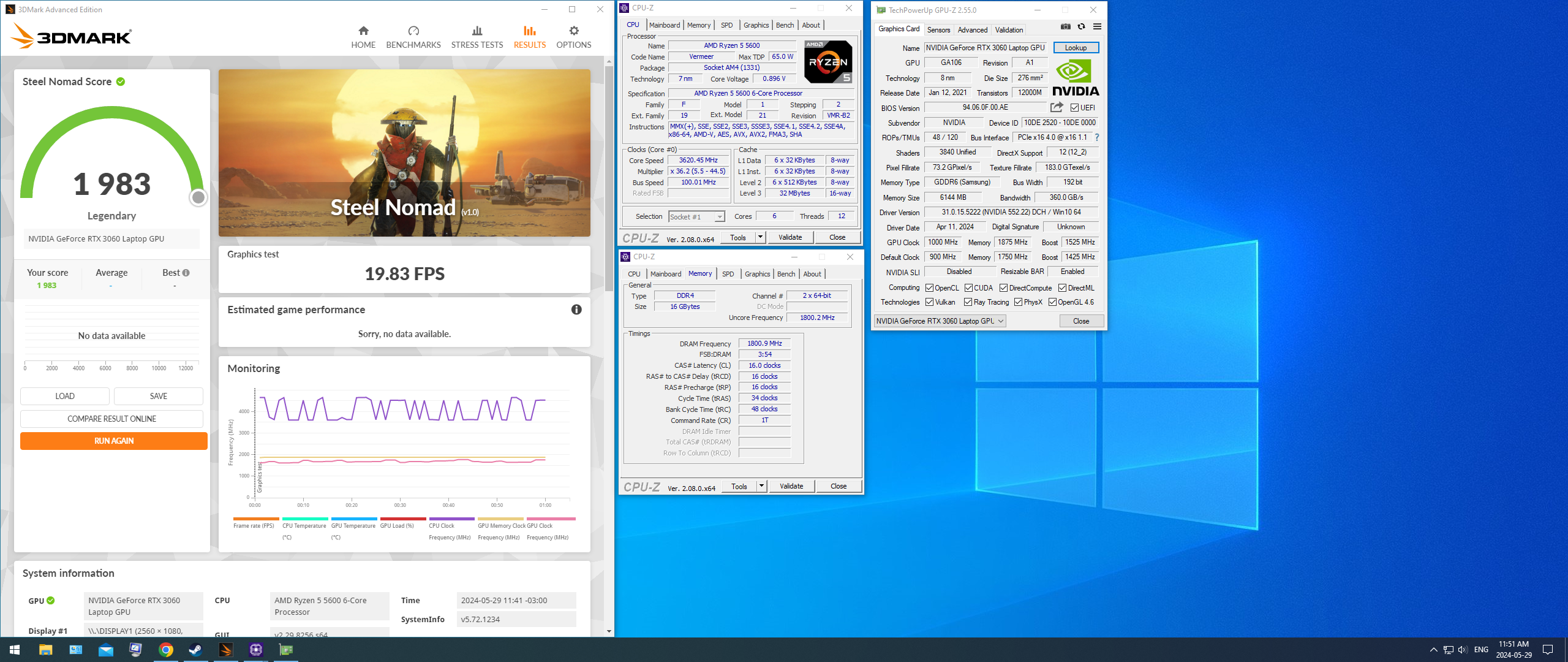Open Windows Start menu
Image resolution: width=1568 pixels, height=662 pixels.
(x=15, y=650)
